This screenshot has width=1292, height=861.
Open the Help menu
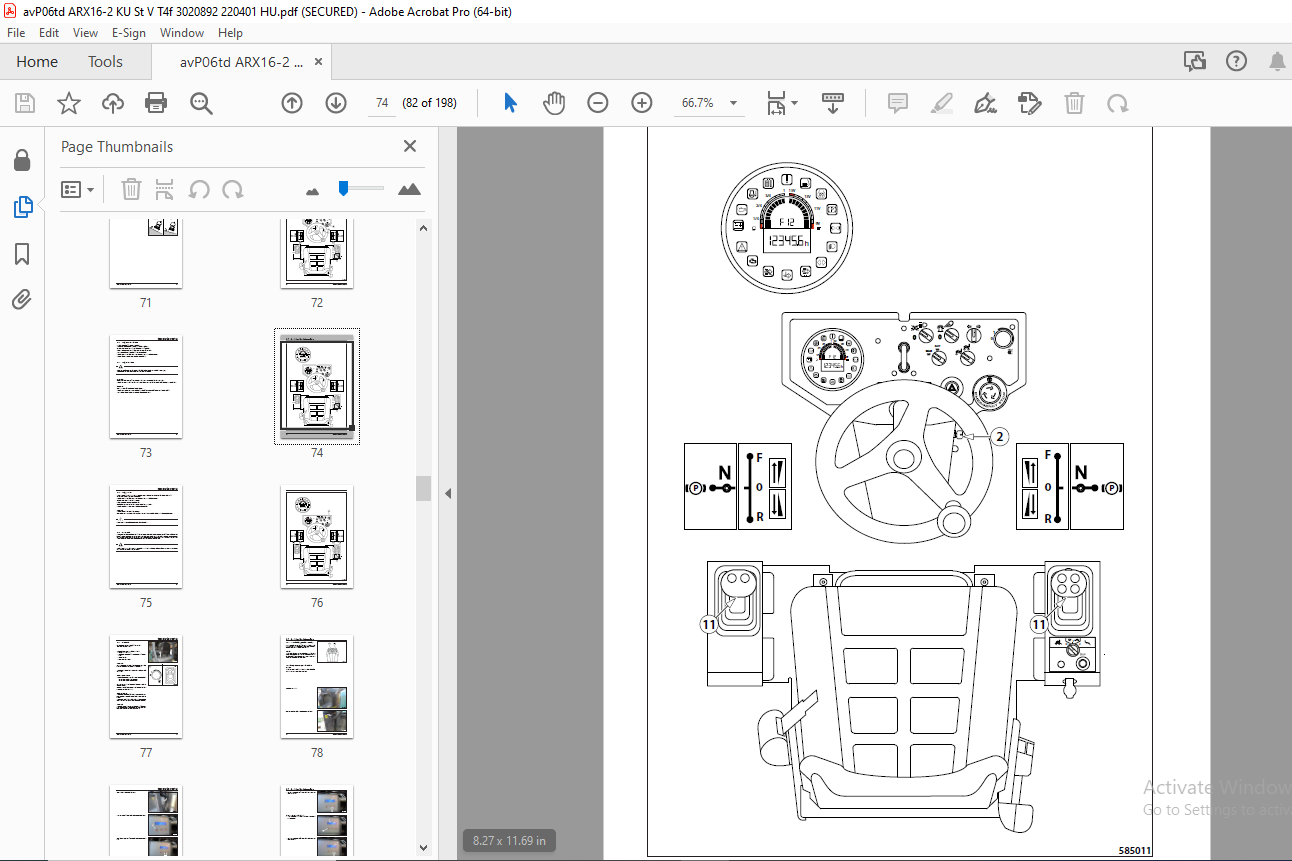(231, 33)
